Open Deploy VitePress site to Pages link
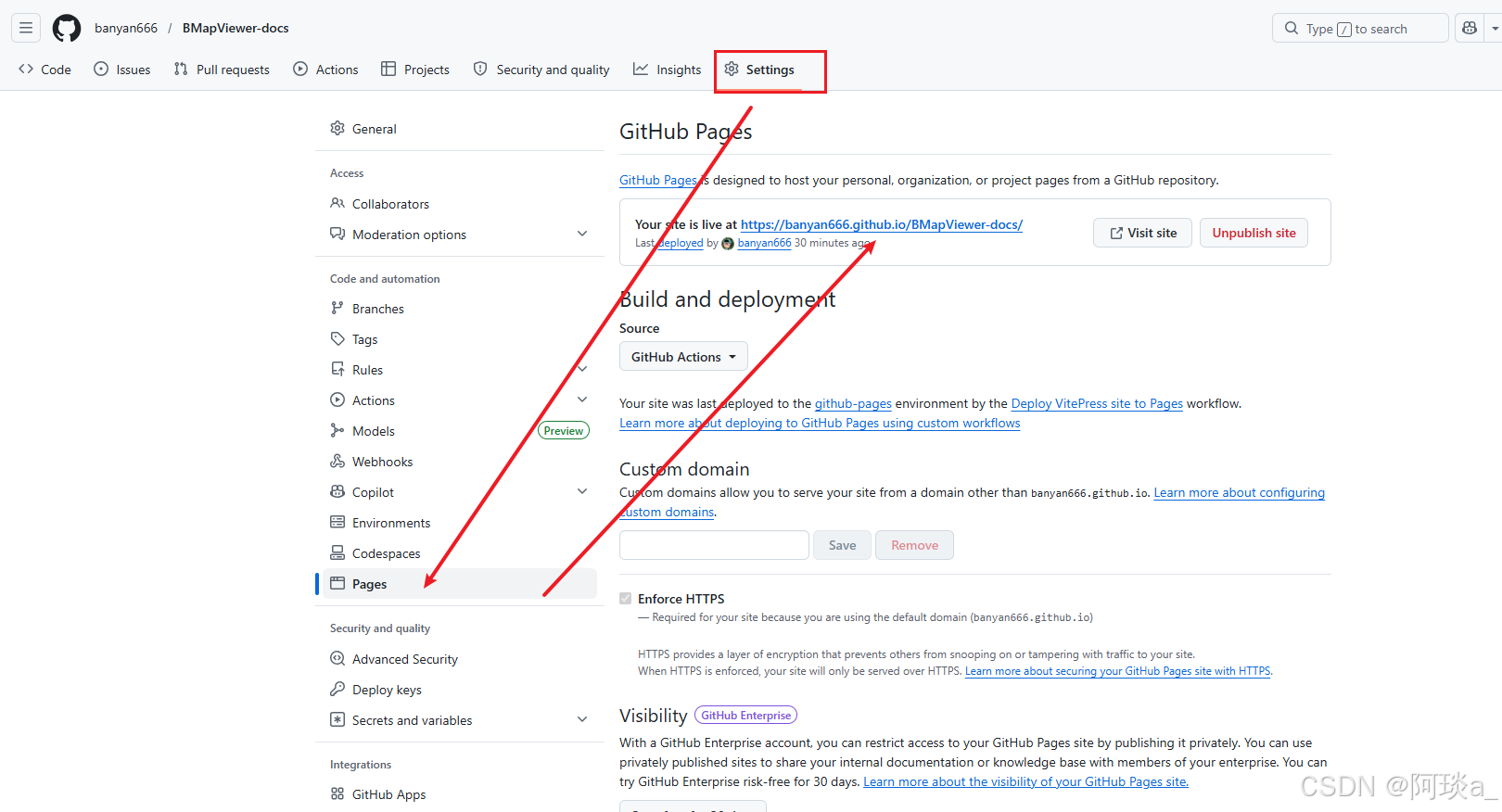Image resolution: width=1502 pixels, height=812 pixels. 1097,403
